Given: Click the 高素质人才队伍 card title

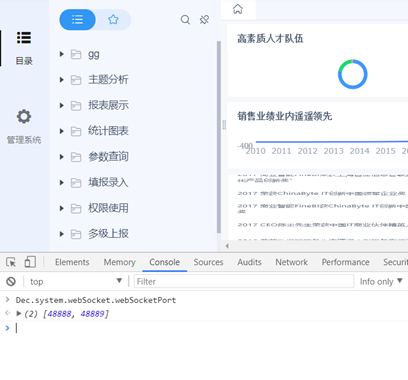Looking at the screenshot, I should click(270, 38).
